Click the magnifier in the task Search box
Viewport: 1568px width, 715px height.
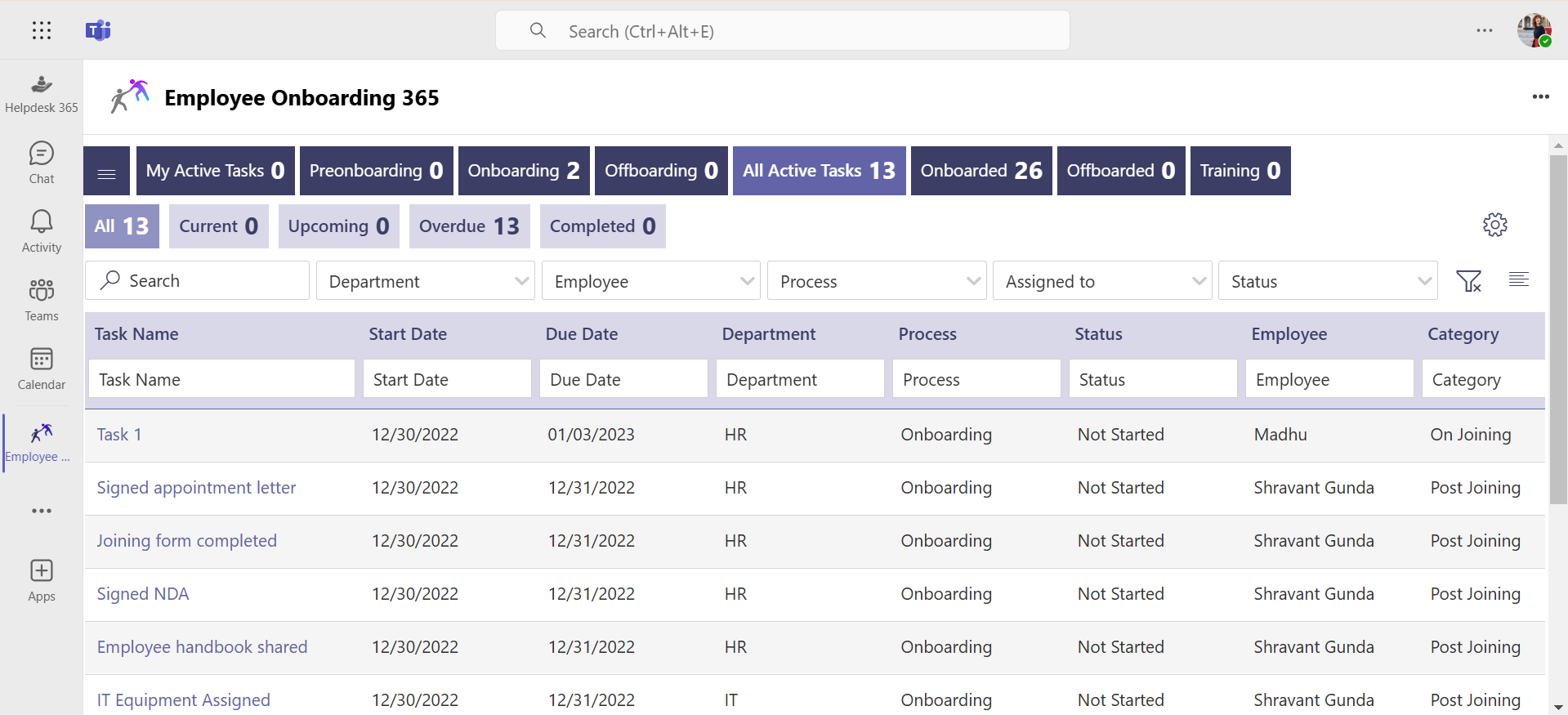(x=110, y=280)
